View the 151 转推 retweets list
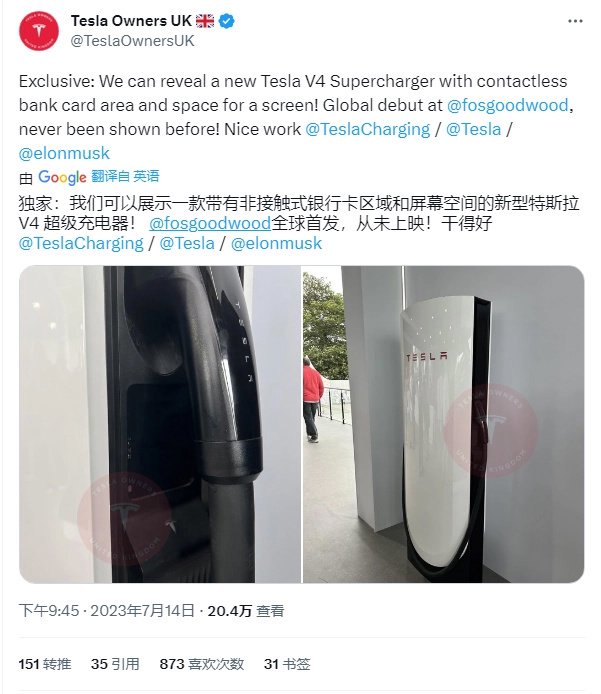Viewport: 601px width, 694px height. click(x=45, y=664)
